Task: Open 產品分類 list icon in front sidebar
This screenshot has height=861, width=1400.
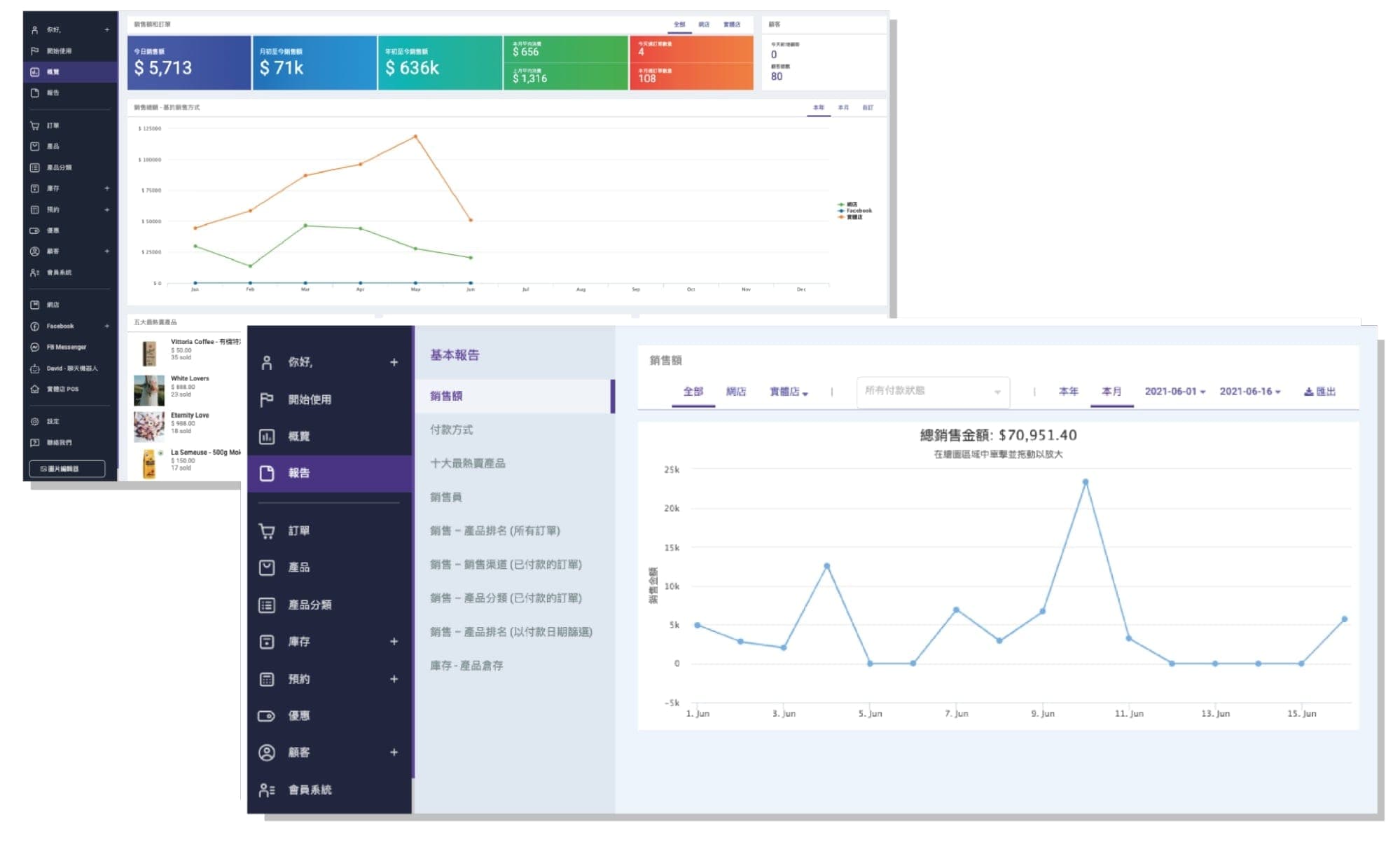Action: click(x=266, y=605)
